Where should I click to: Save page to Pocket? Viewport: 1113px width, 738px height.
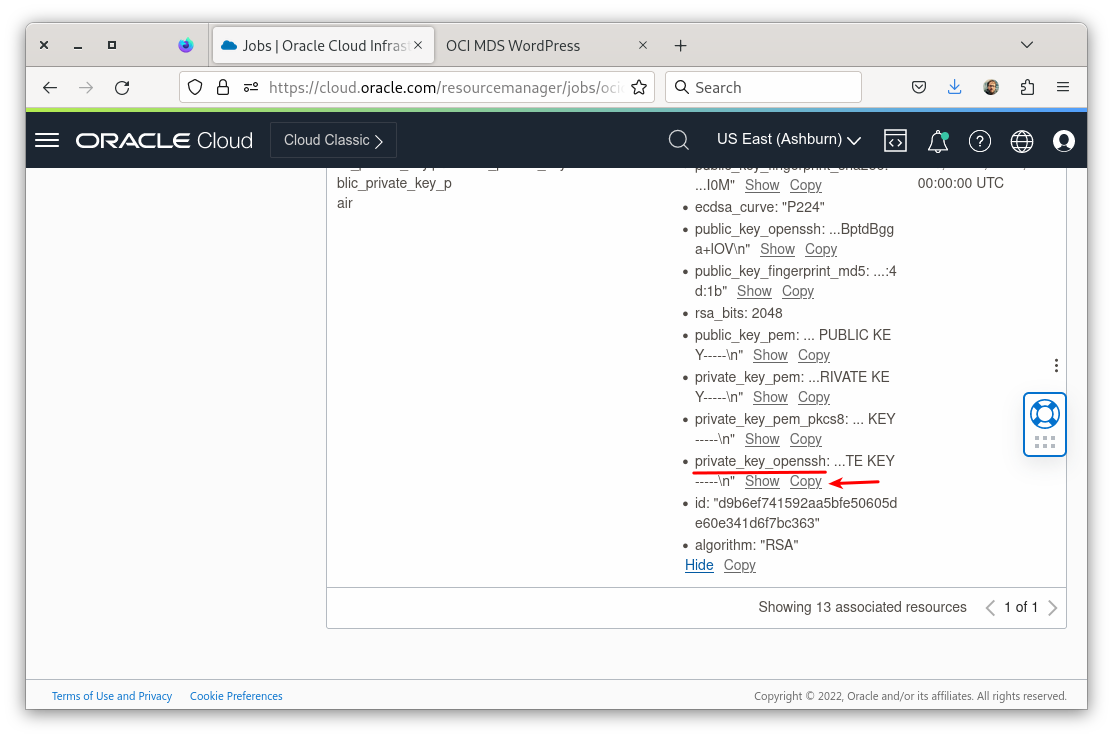919,87
